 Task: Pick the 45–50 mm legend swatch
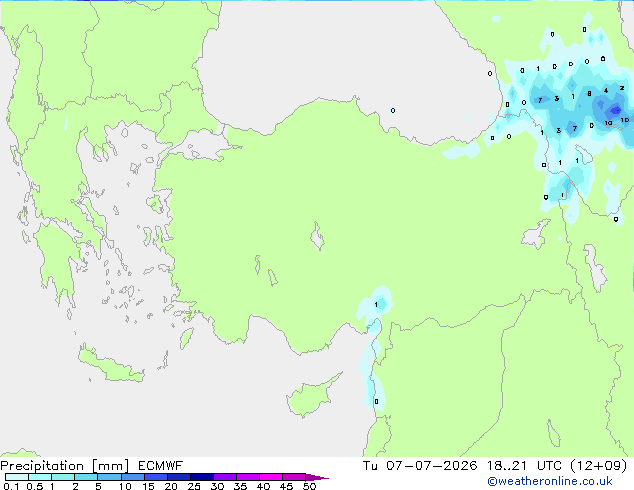click(x=294, y=477)
